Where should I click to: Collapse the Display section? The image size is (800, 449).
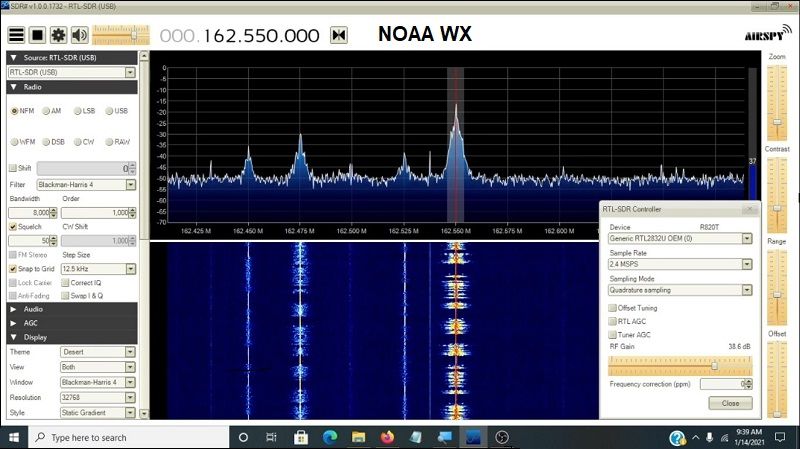click(72, 337)
